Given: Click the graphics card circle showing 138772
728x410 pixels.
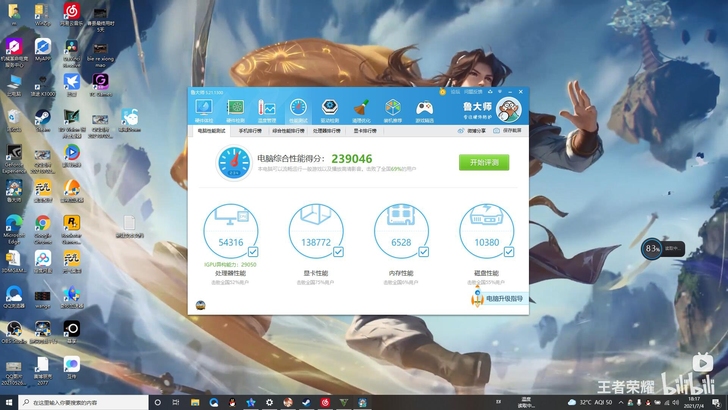Looking at the screenshot, I should click(x=316, y=231).
